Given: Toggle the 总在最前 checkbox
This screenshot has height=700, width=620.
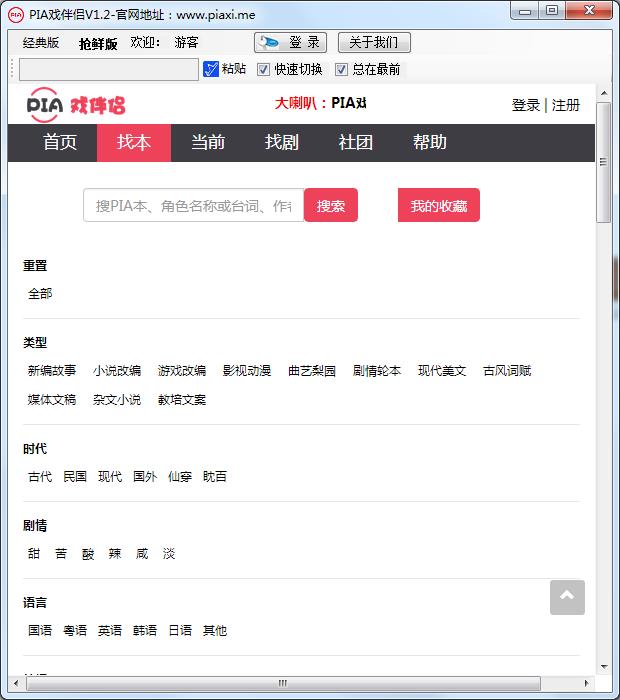Looking at the screenshot, I should pos(341,69).
